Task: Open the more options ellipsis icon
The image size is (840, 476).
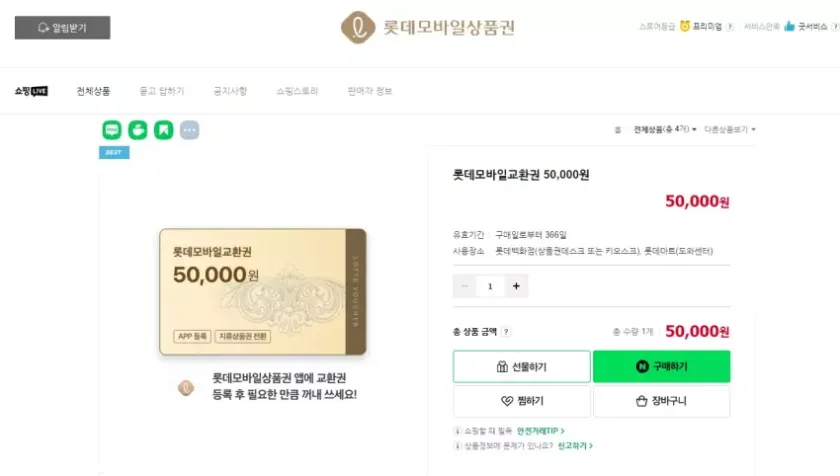Action: coord(189,130)
